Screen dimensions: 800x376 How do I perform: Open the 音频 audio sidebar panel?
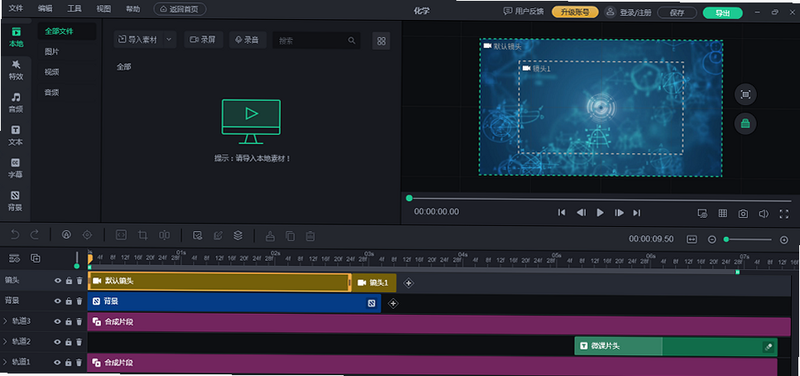click(x=16, y=103)
